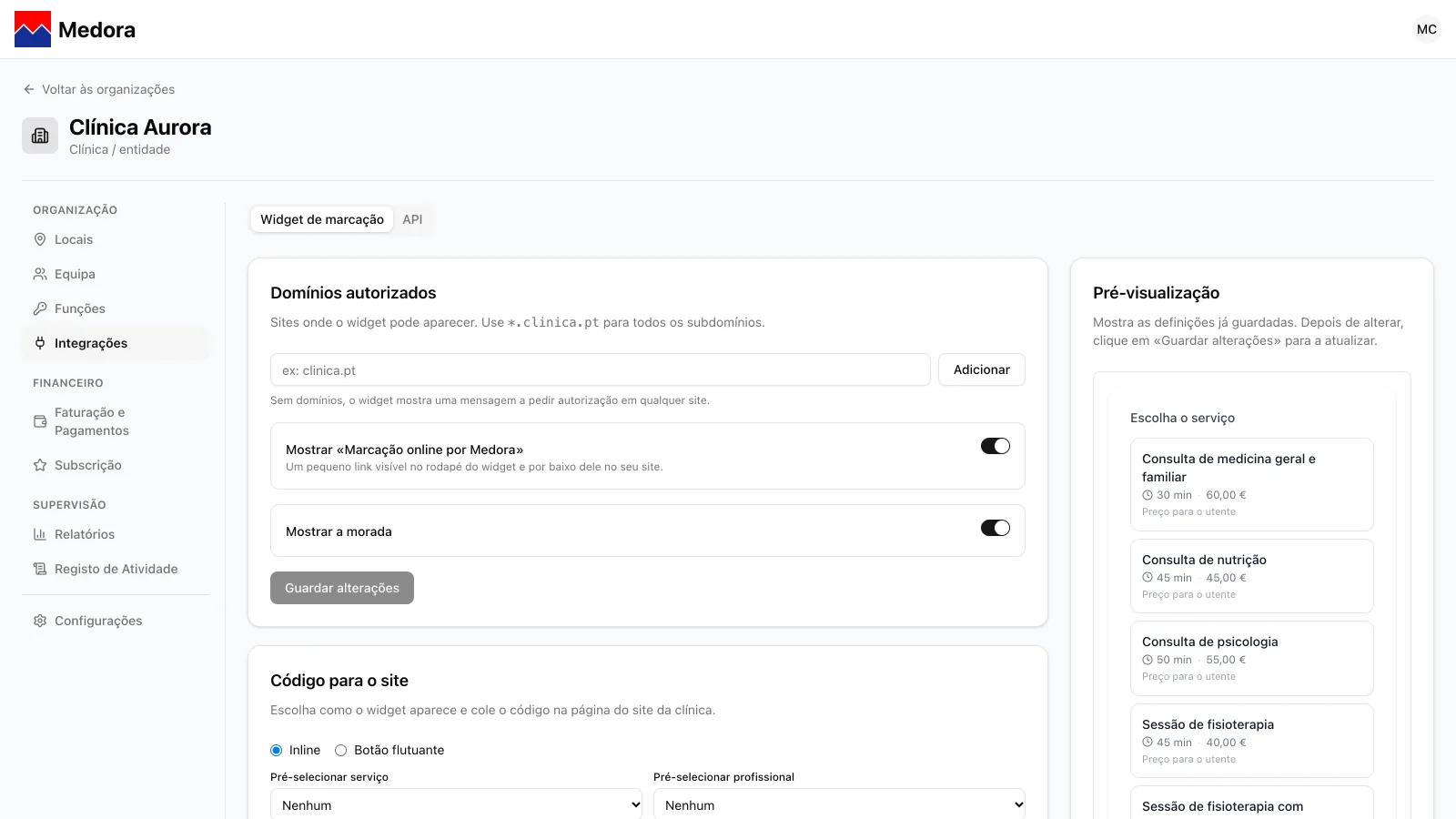Click the Equipa people icon
The image size is (1456, 819).
[40, 274]
